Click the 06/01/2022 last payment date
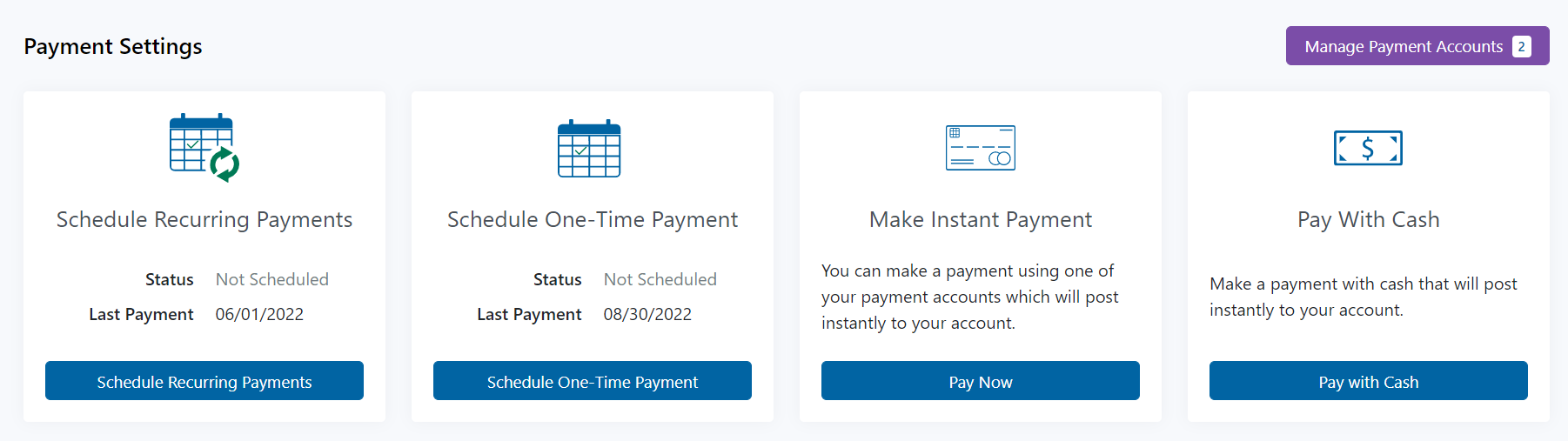The image size is (1568, 441). tap(259, 314)
